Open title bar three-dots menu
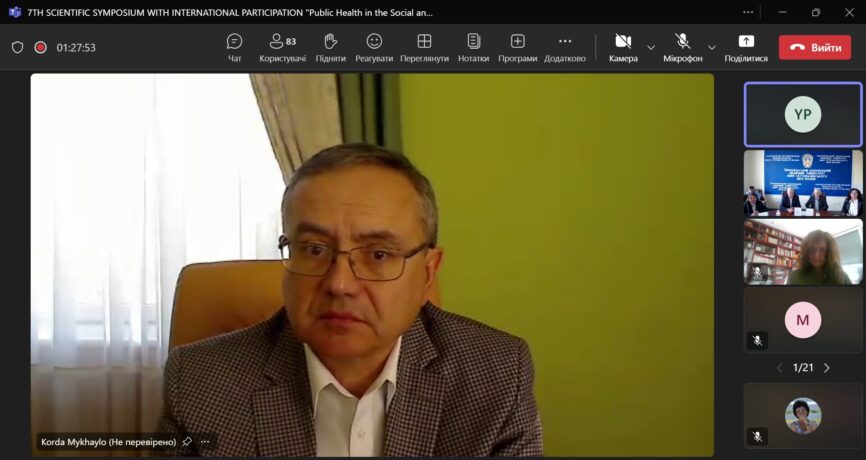This screenshot has width=866, height=460. click(x=748, y=12)
